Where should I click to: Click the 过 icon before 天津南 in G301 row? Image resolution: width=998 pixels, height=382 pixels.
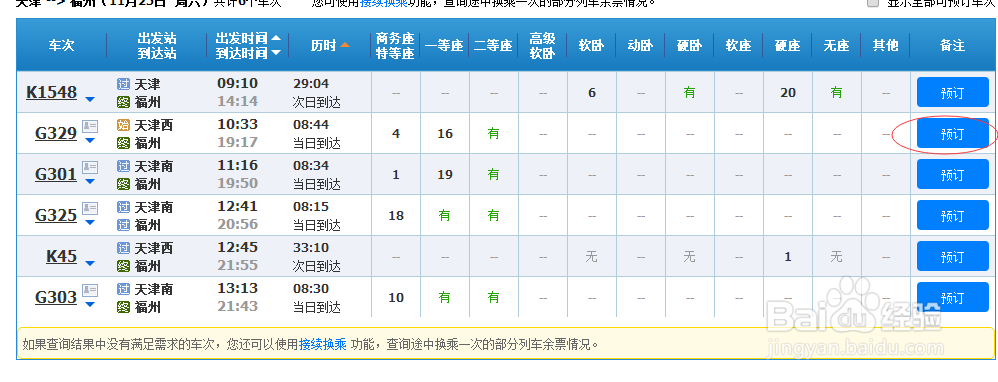click(x=123, y=166)
